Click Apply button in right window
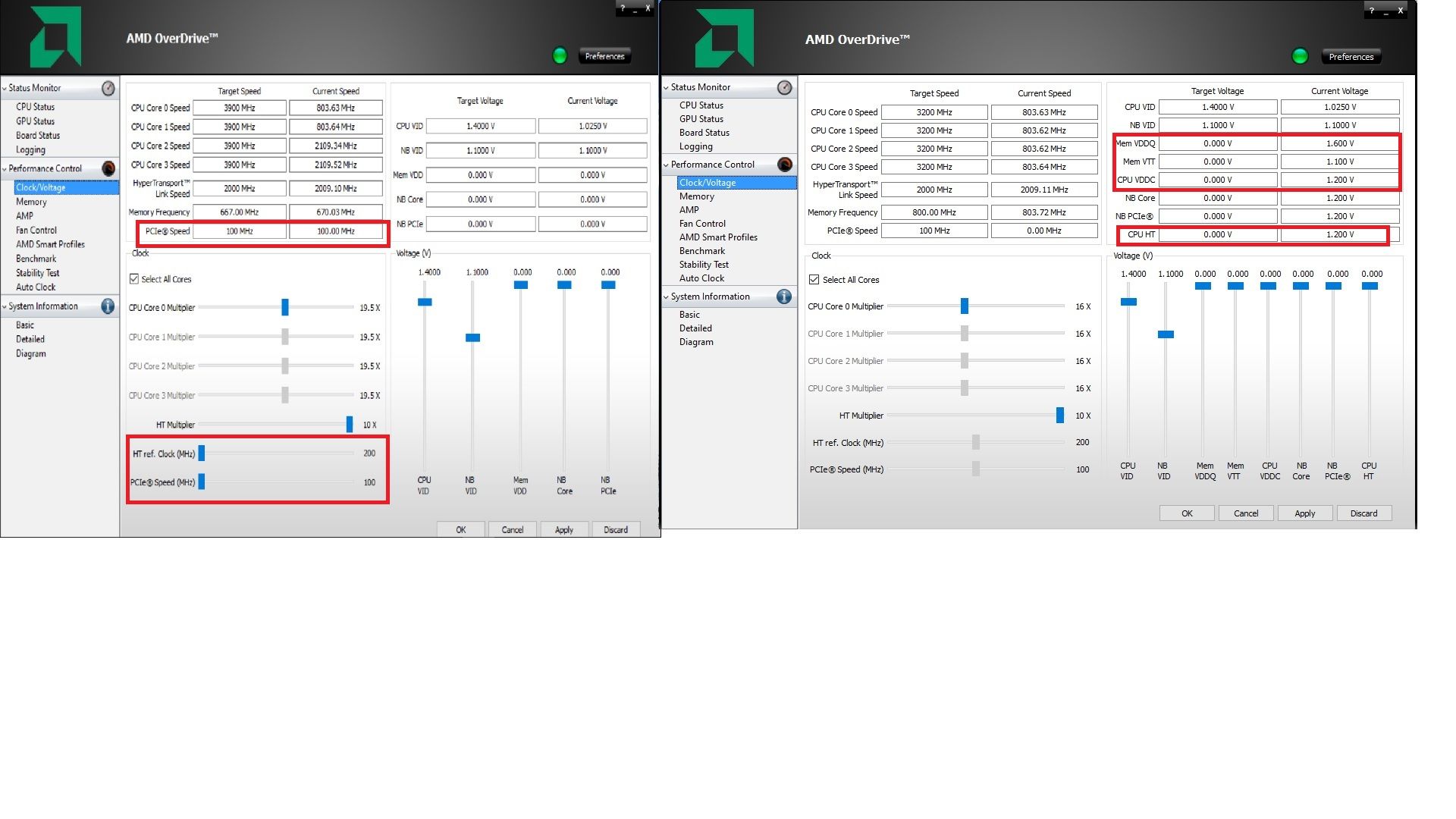1456x819 pixels. pyautogui.click(x=1304, y=513)
